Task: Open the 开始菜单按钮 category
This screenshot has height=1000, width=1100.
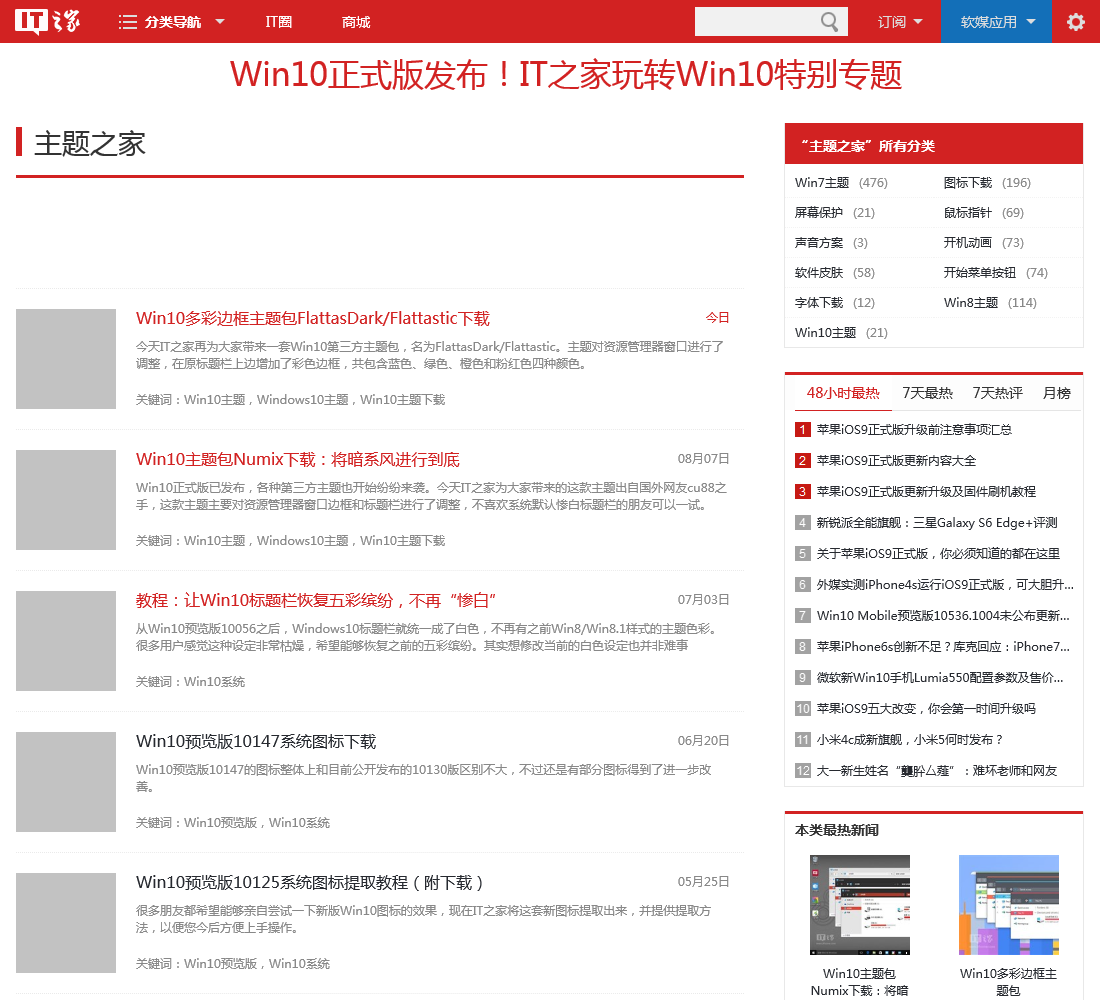Action: tap(979, 273)
